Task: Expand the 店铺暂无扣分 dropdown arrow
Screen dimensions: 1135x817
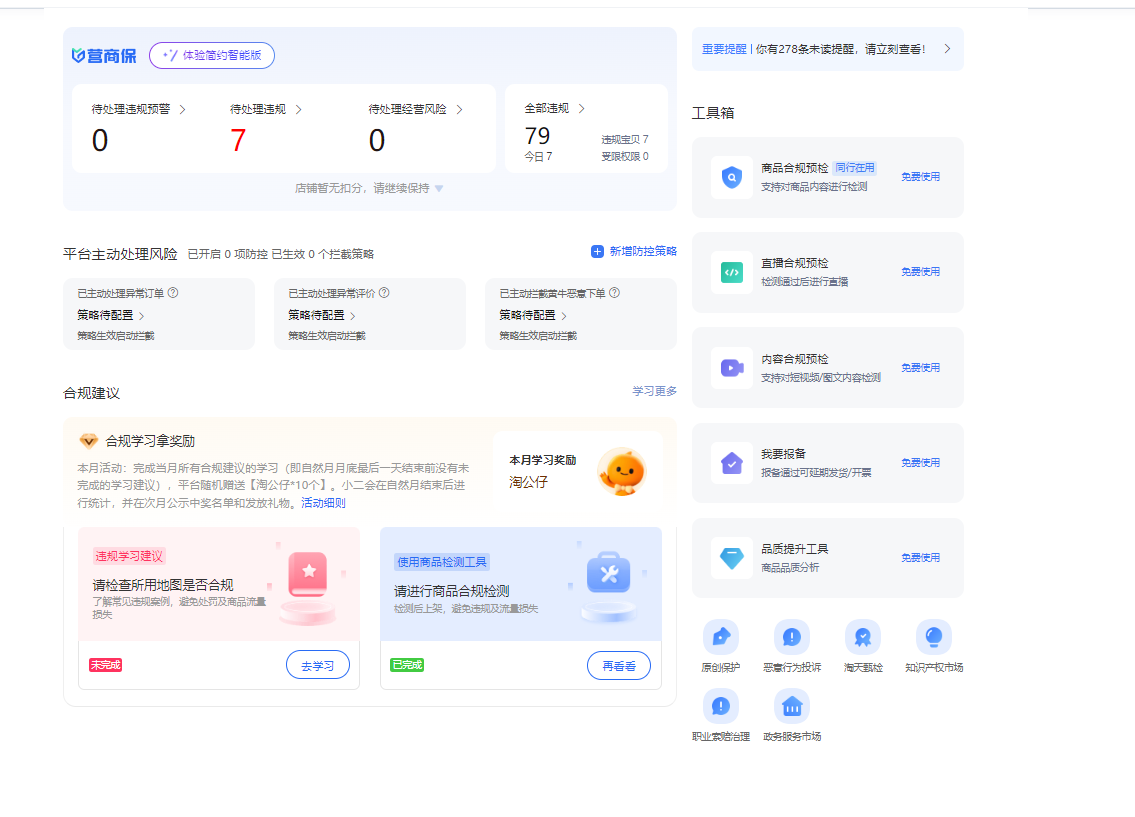Action: click(439, 188)
